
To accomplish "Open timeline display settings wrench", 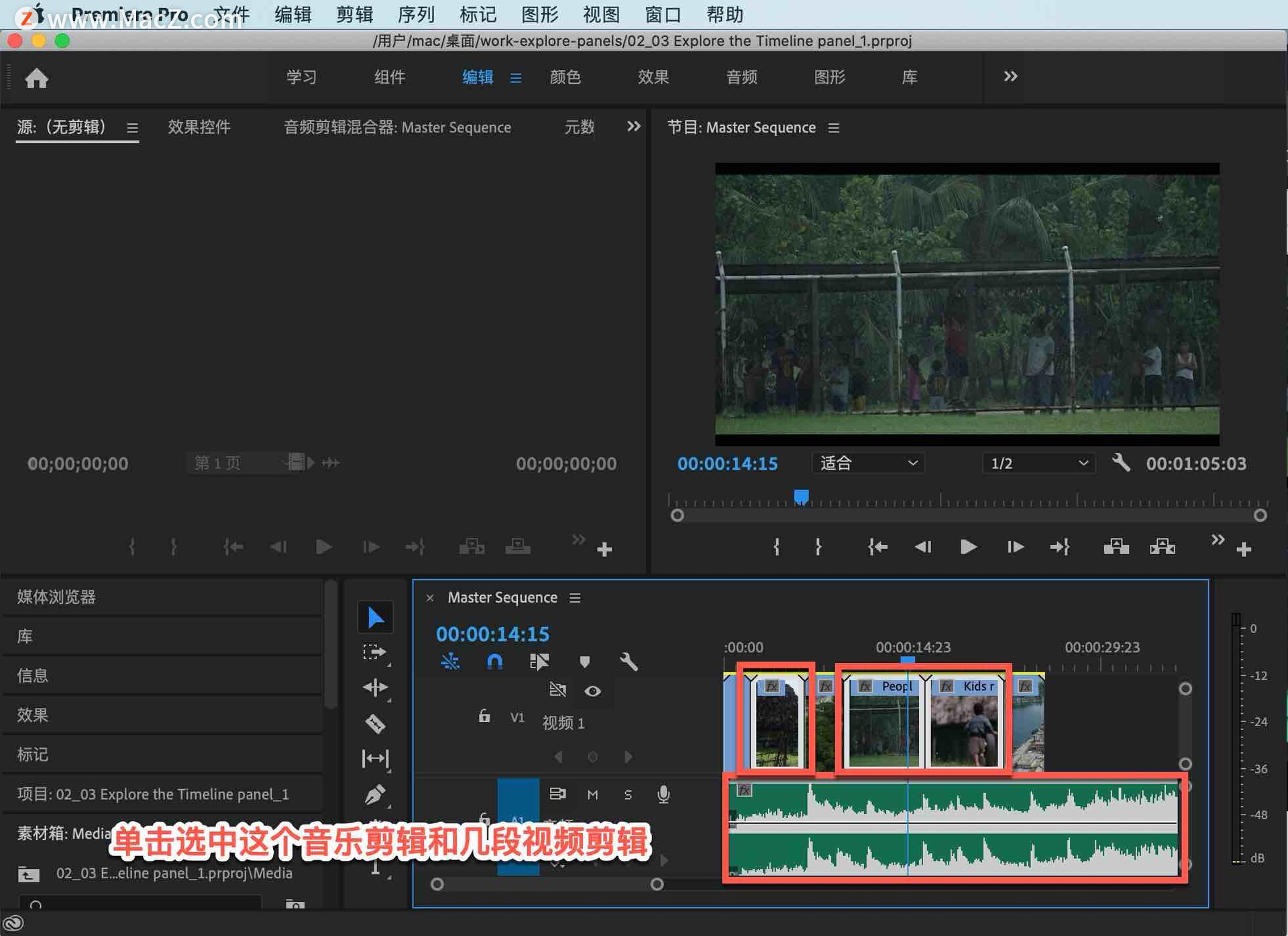I will [629, 662].
